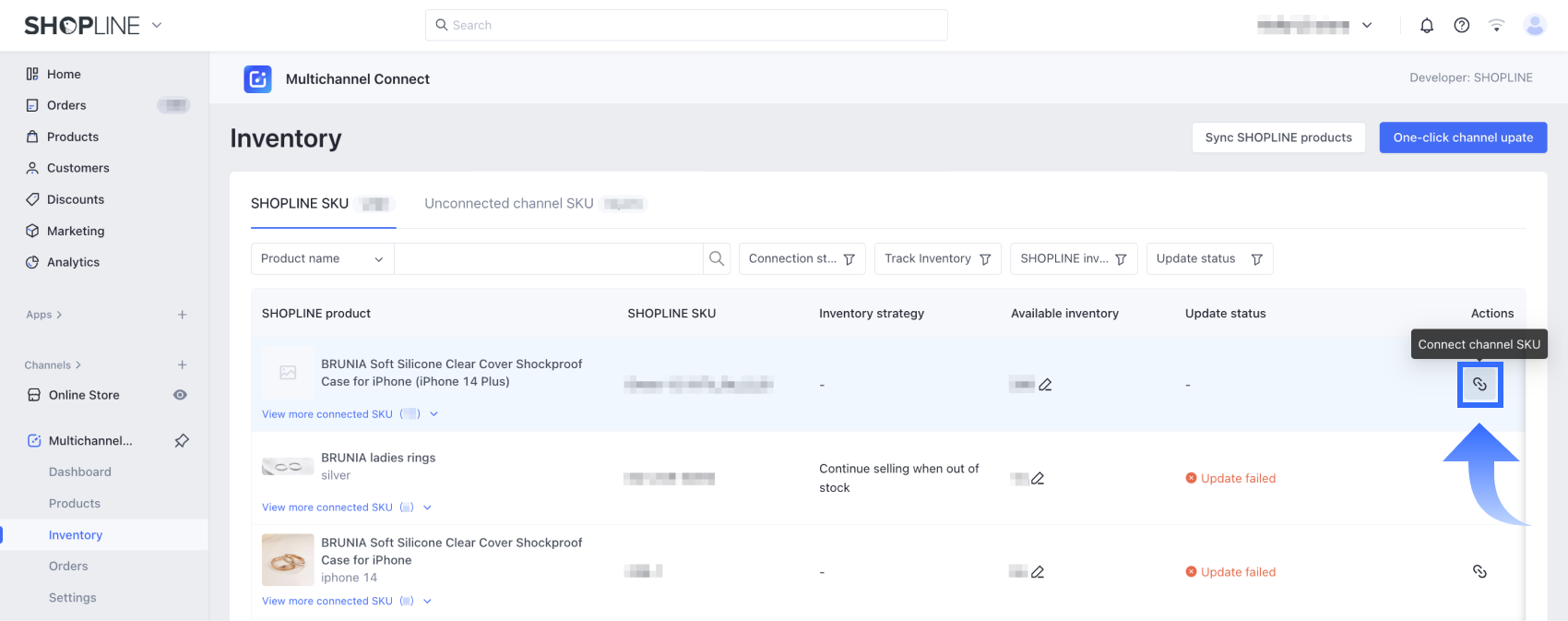Viewport: 1568px width, 621px height.
Task: Click the notification bell icon
Action: [x=1426, y=26]
